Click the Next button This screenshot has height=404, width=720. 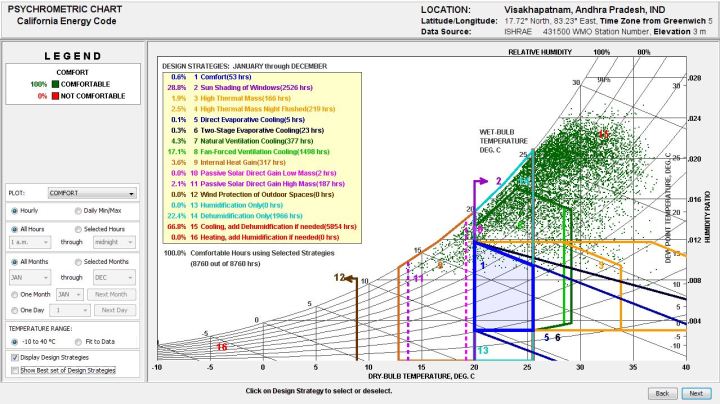(x=695, y=393)
